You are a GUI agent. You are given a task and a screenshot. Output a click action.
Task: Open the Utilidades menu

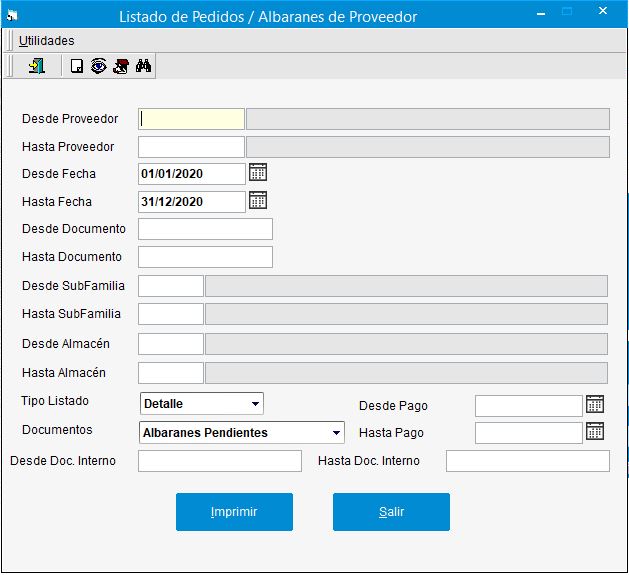click(x=47, y=41)
